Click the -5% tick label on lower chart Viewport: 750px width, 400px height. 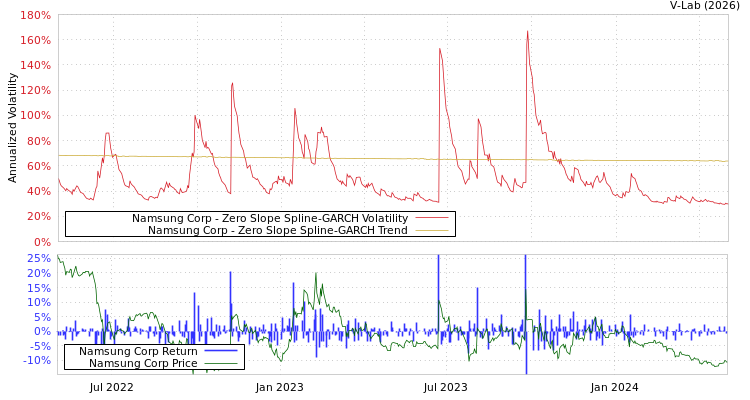tap(38, 347)
